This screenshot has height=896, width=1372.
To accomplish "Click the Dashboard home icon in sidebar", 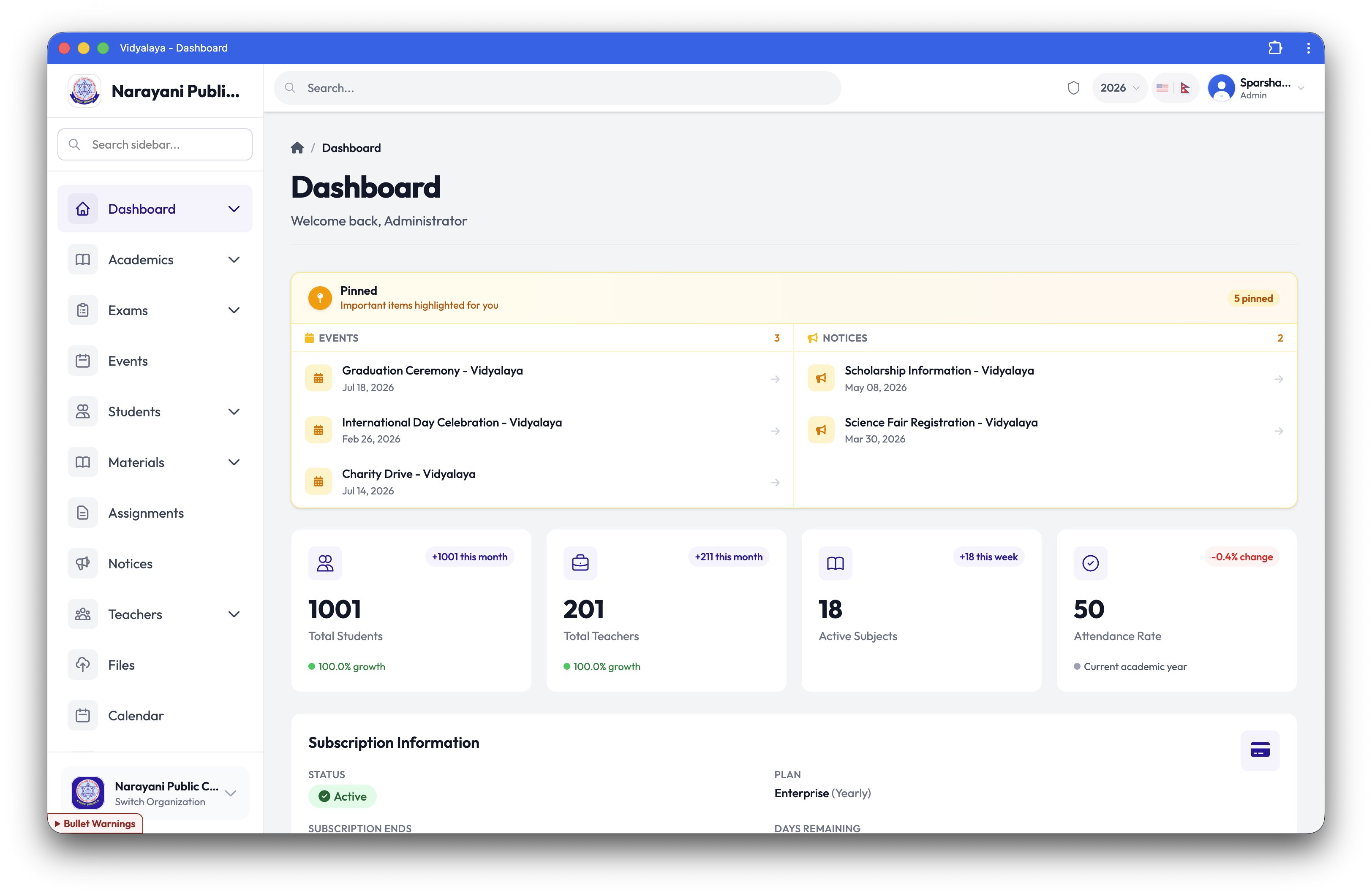I will coord(83,209).
